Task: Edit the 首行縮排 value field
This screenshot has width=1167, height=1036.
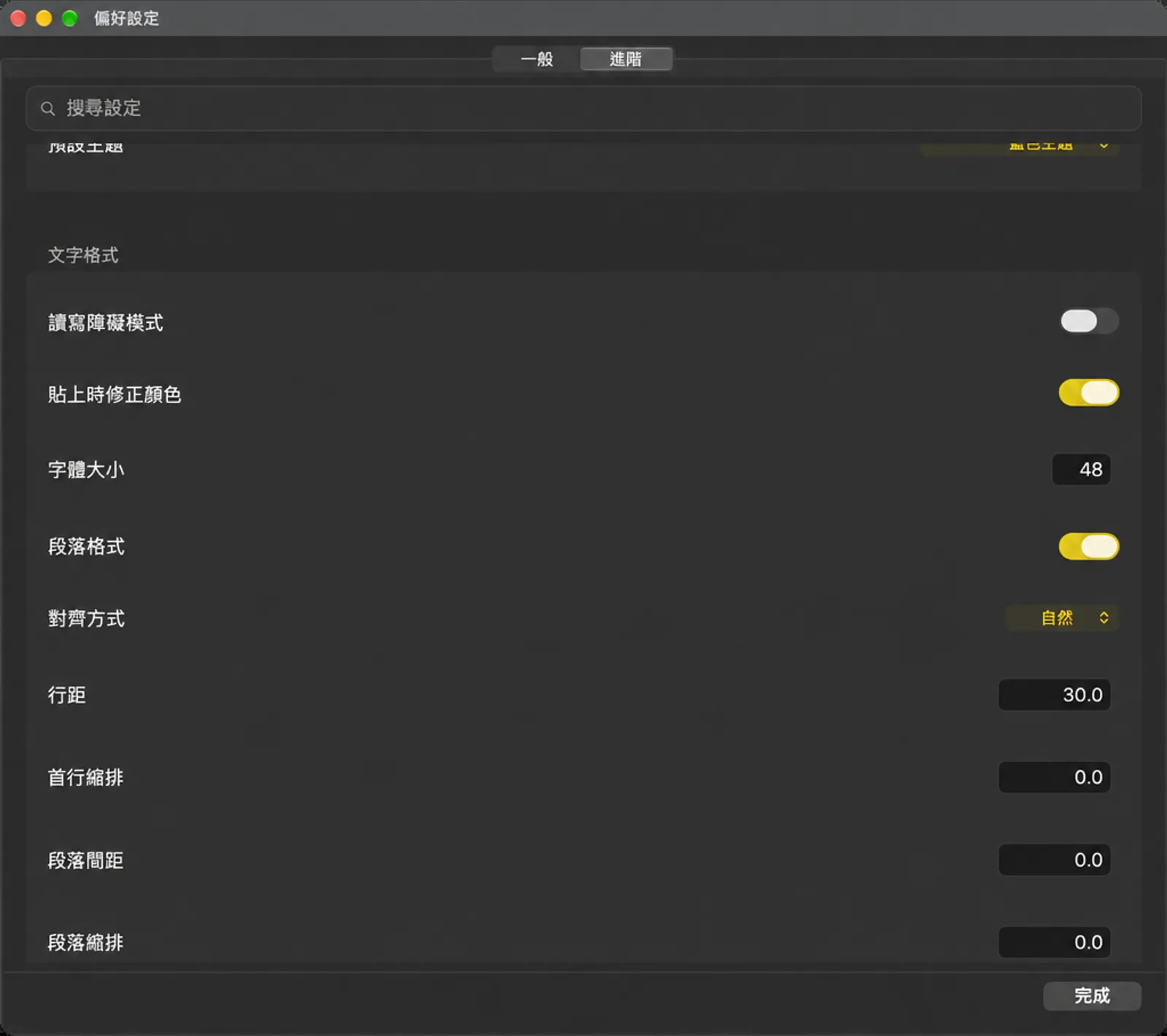Action: click(x=1055, y=777)
